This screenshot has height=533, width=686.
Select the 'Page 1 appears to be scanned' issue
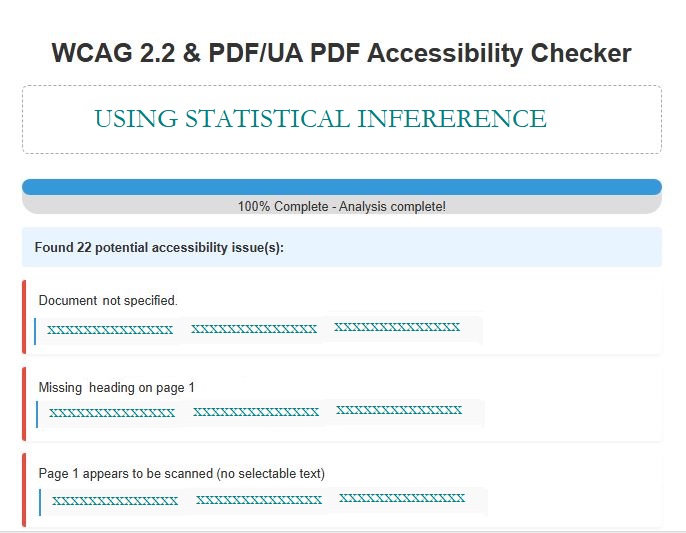pos(181,473)
